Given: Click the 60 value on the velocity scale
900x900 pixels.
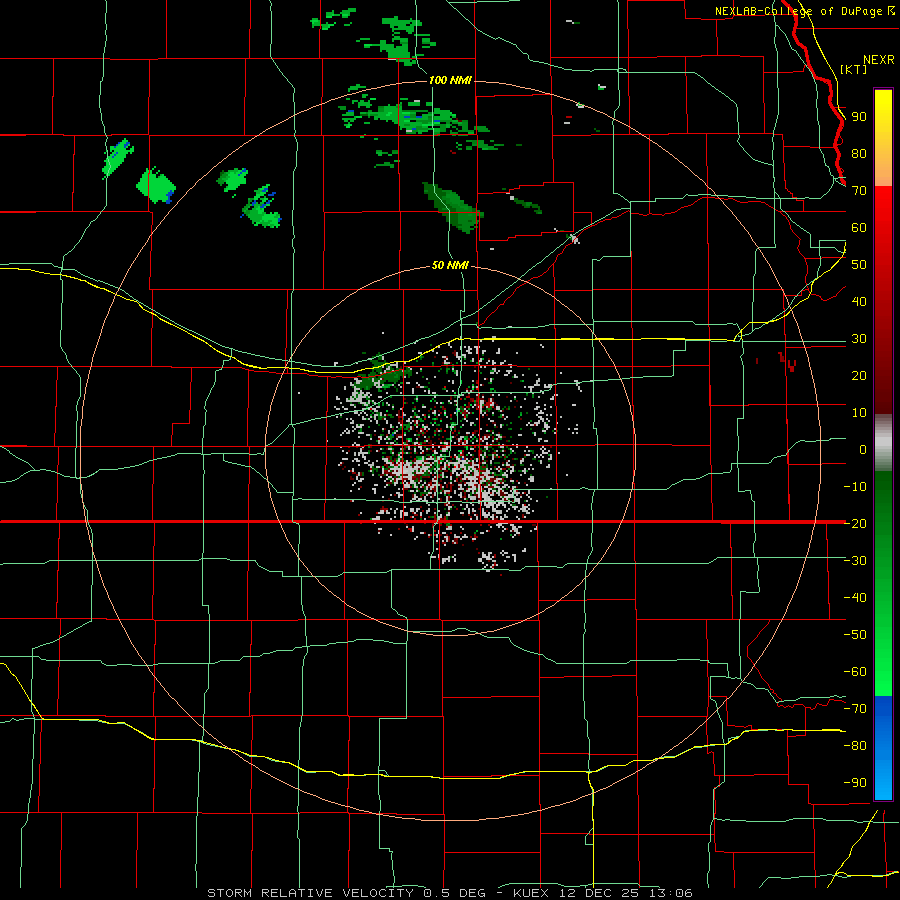Looking at the screenshot, I should click(x=859, y=228).
